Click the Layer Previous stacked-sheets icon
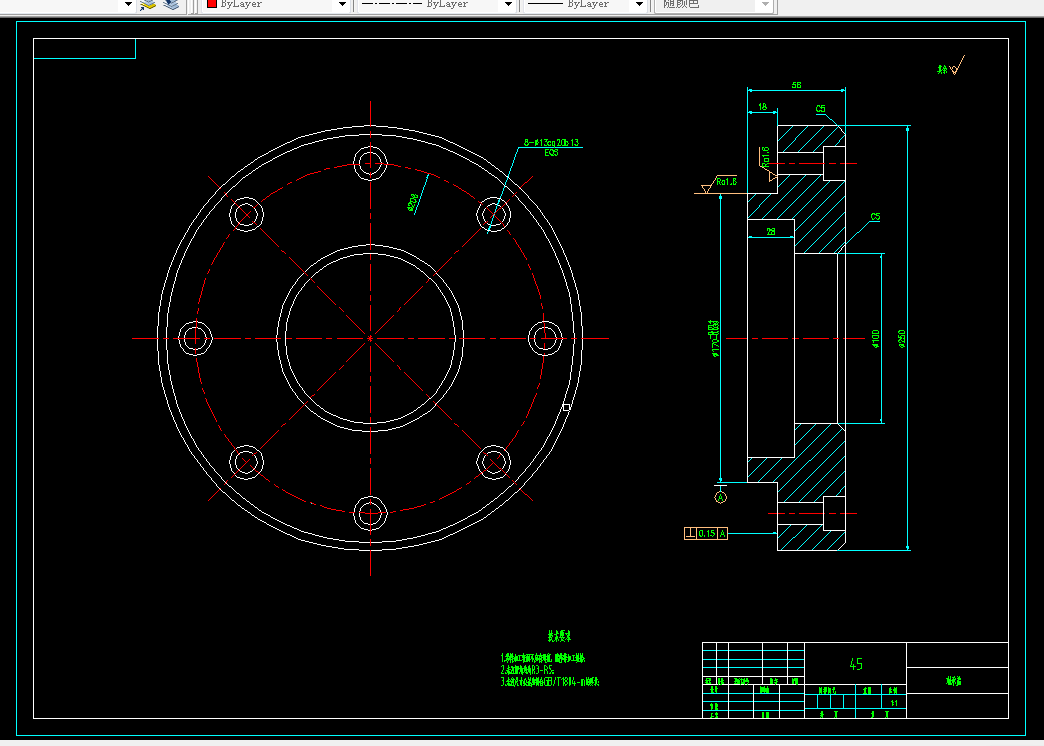This screenshot has width=1044, height=746. [171, 5]
